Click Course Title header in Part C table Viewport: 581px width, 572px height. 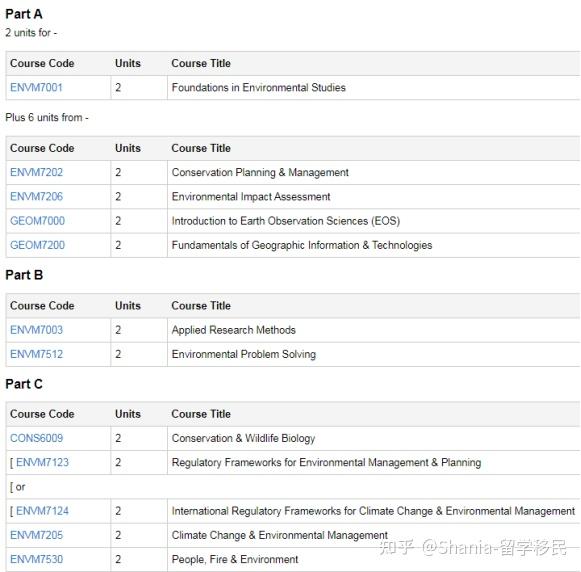click(201, 414)
